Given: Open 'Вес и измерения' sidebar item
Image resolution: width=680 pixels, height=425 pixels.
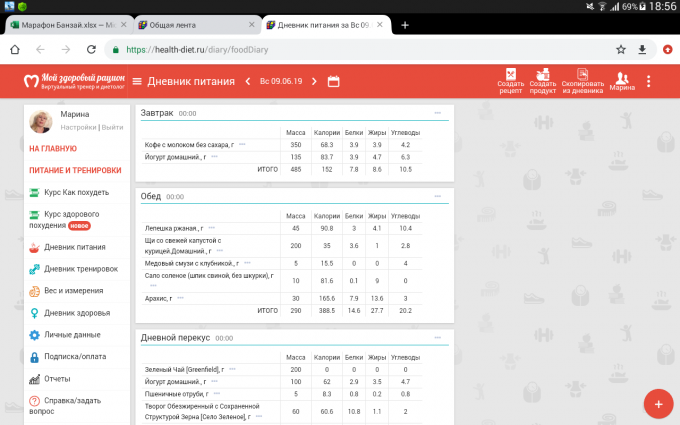Looking at the screenshot, I should (x=73, y=290).
